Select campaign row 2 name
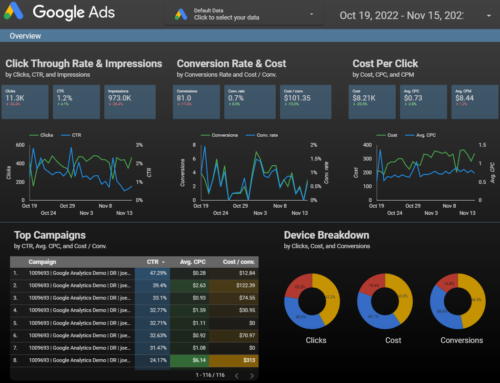 point(80,285)
